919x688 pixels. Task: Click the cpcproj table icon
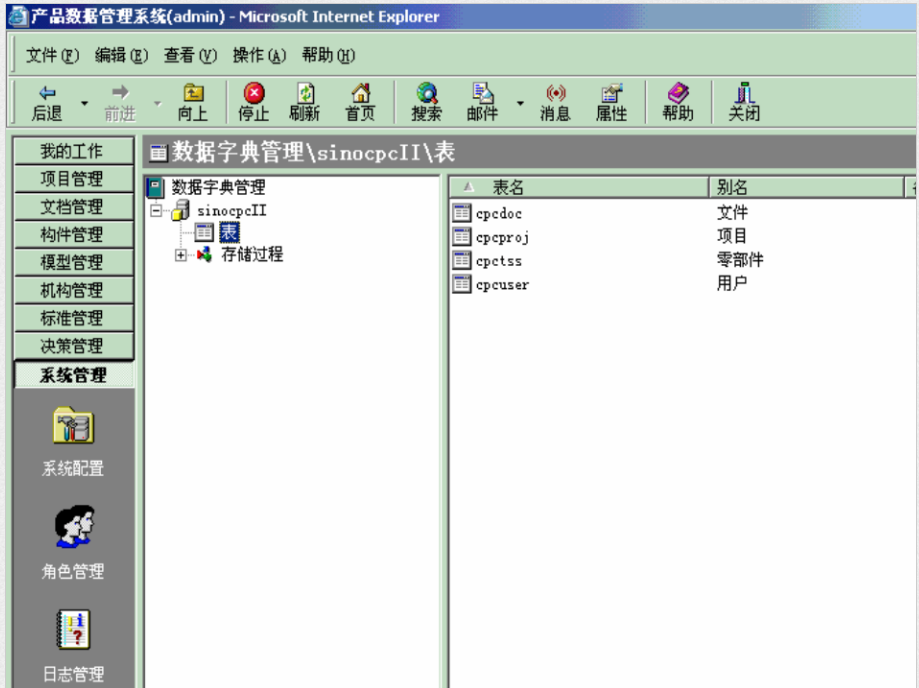462,236
